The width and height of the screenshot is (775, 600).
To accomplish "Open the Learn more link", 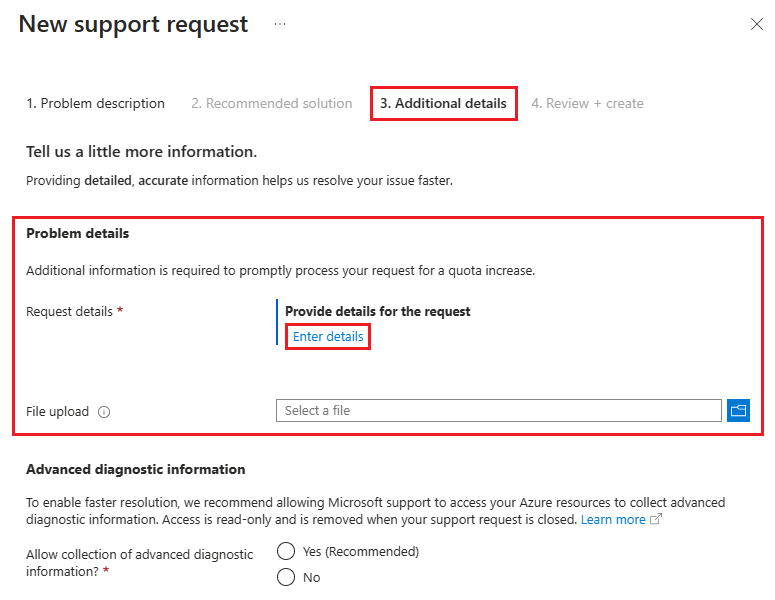I will pos(613,520).
